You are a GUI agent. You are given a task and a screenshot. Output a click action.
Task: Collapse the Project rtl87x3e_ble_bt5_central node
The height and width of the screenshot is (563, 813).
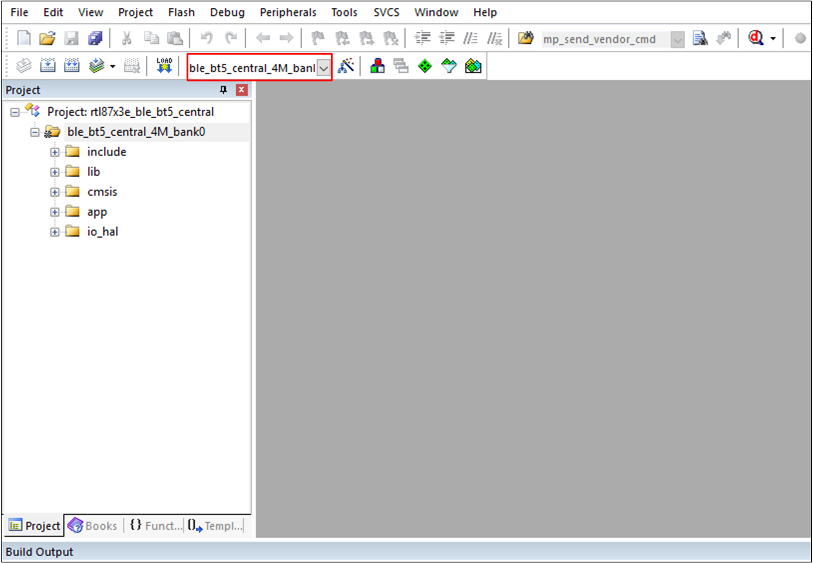(x=15, y=112)
